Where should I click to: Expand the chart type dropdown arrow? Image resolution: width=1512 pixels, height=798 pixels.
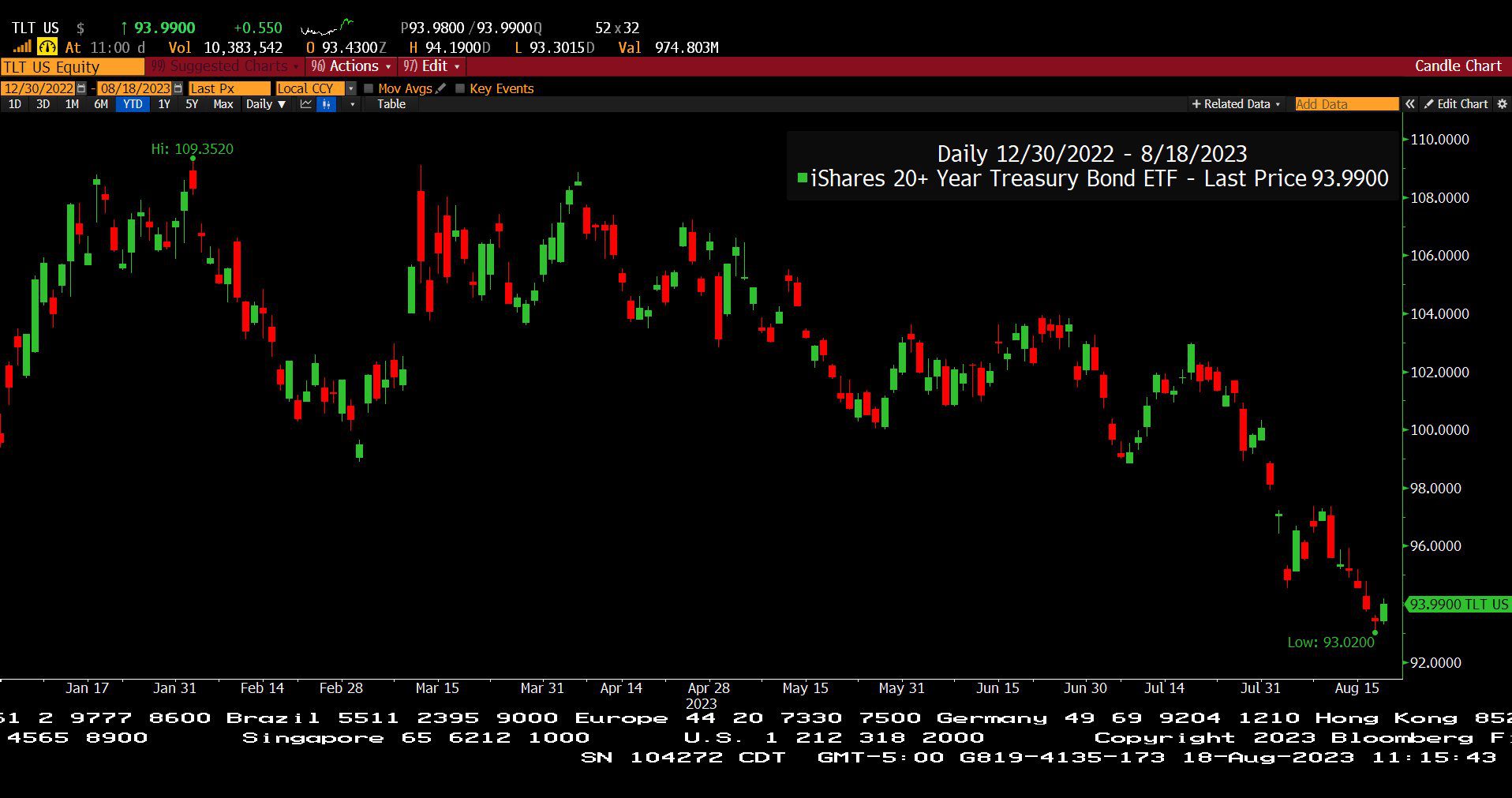[x=352, y=104]
